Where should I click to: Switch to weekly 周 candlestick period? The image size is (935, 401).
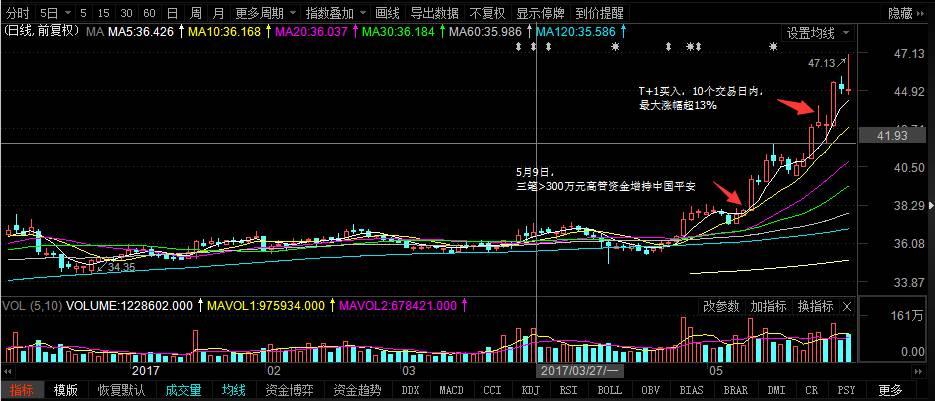tap(196, 13)
